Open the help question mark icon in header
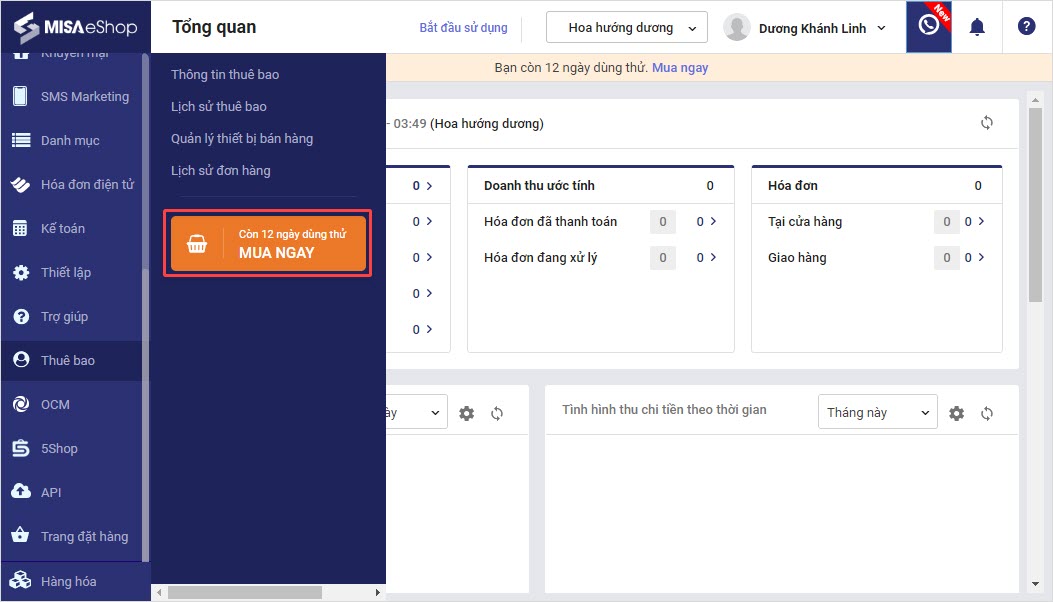 (1026, 27)
